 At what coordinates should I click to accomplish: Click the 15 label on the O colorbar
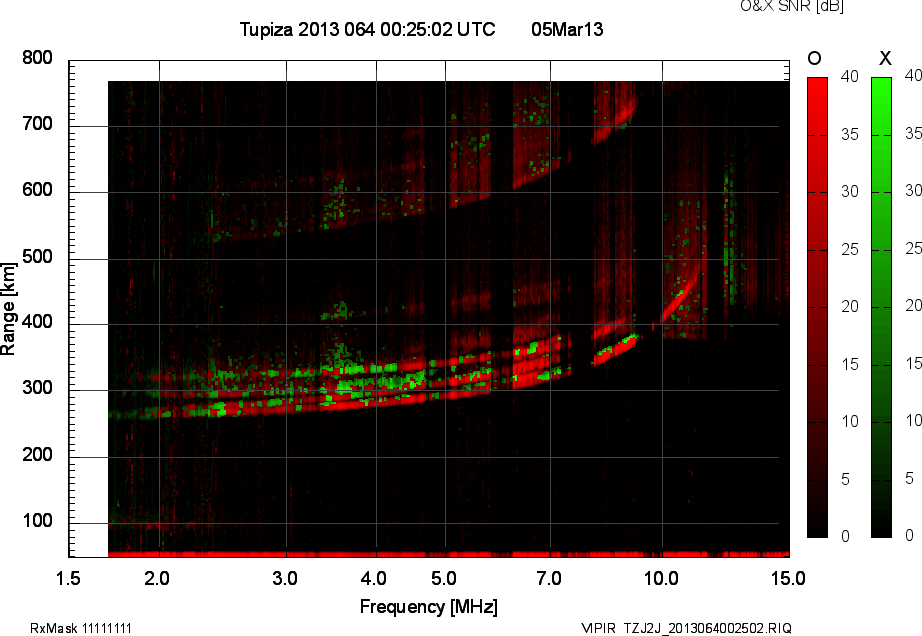pyautogui.click(x=850, y=364)
